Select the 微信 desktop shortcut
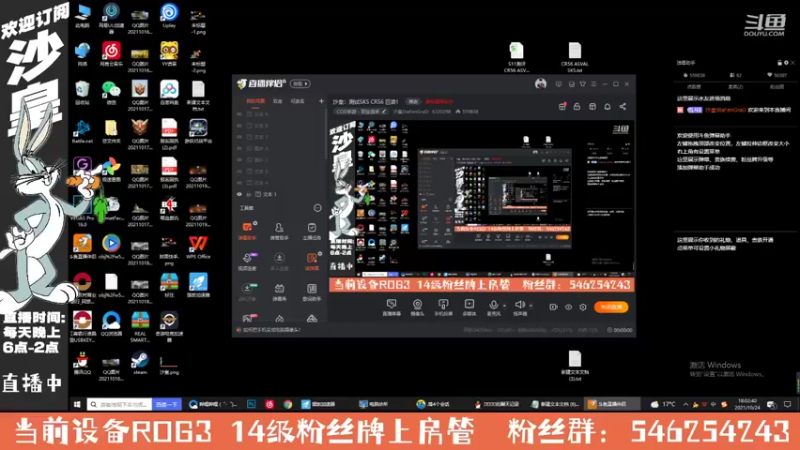 [111, 92]
